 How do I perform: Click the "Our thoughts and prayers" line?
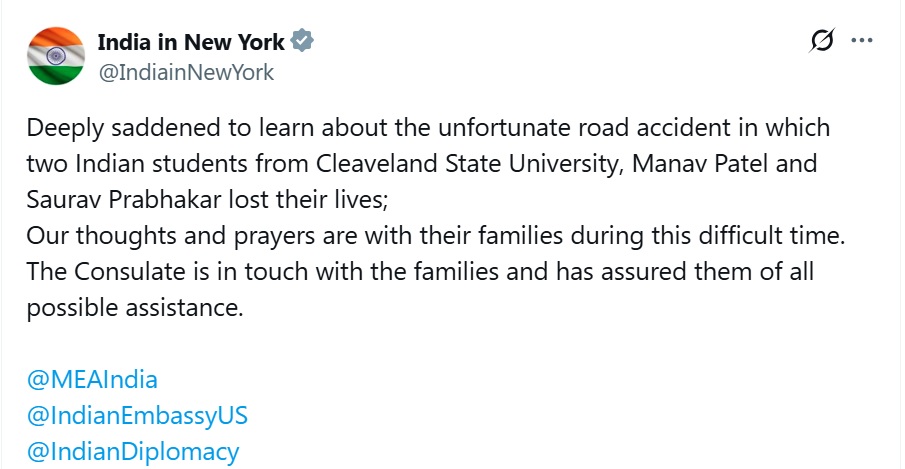[160, 236]
